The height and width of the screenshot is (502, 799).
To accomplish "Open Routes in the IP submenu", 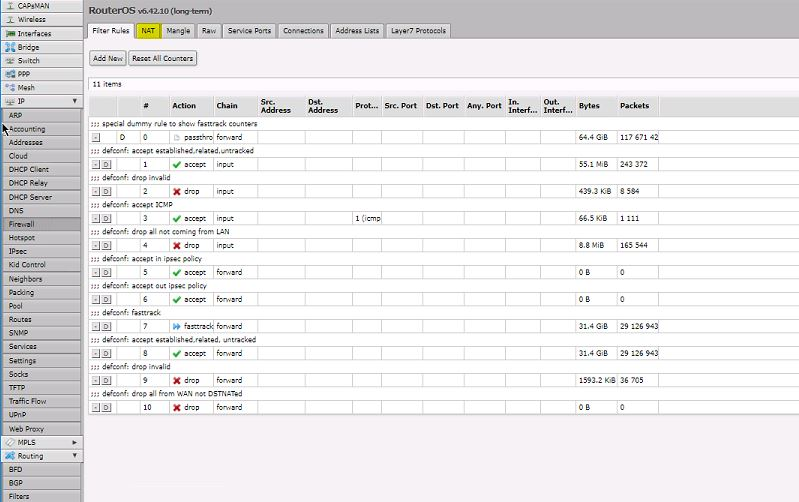I will pyautogui.click(x=41, y=320).
